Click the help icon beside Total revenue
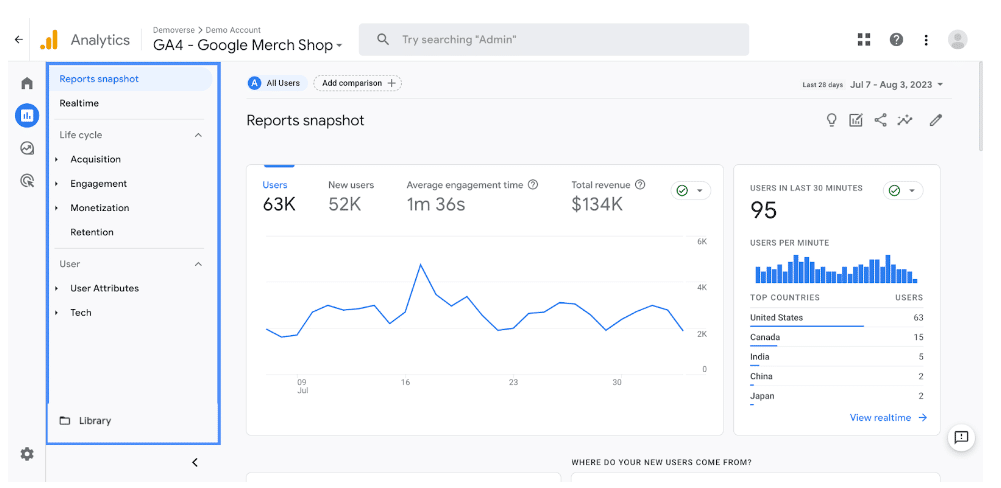1001x488 pixels. [640, 185]
